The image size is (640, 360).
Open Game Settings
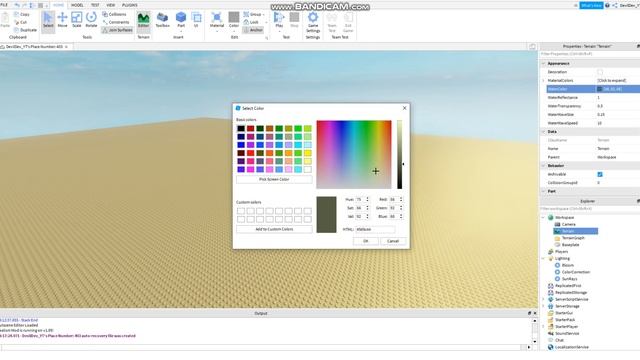(313, 22)
